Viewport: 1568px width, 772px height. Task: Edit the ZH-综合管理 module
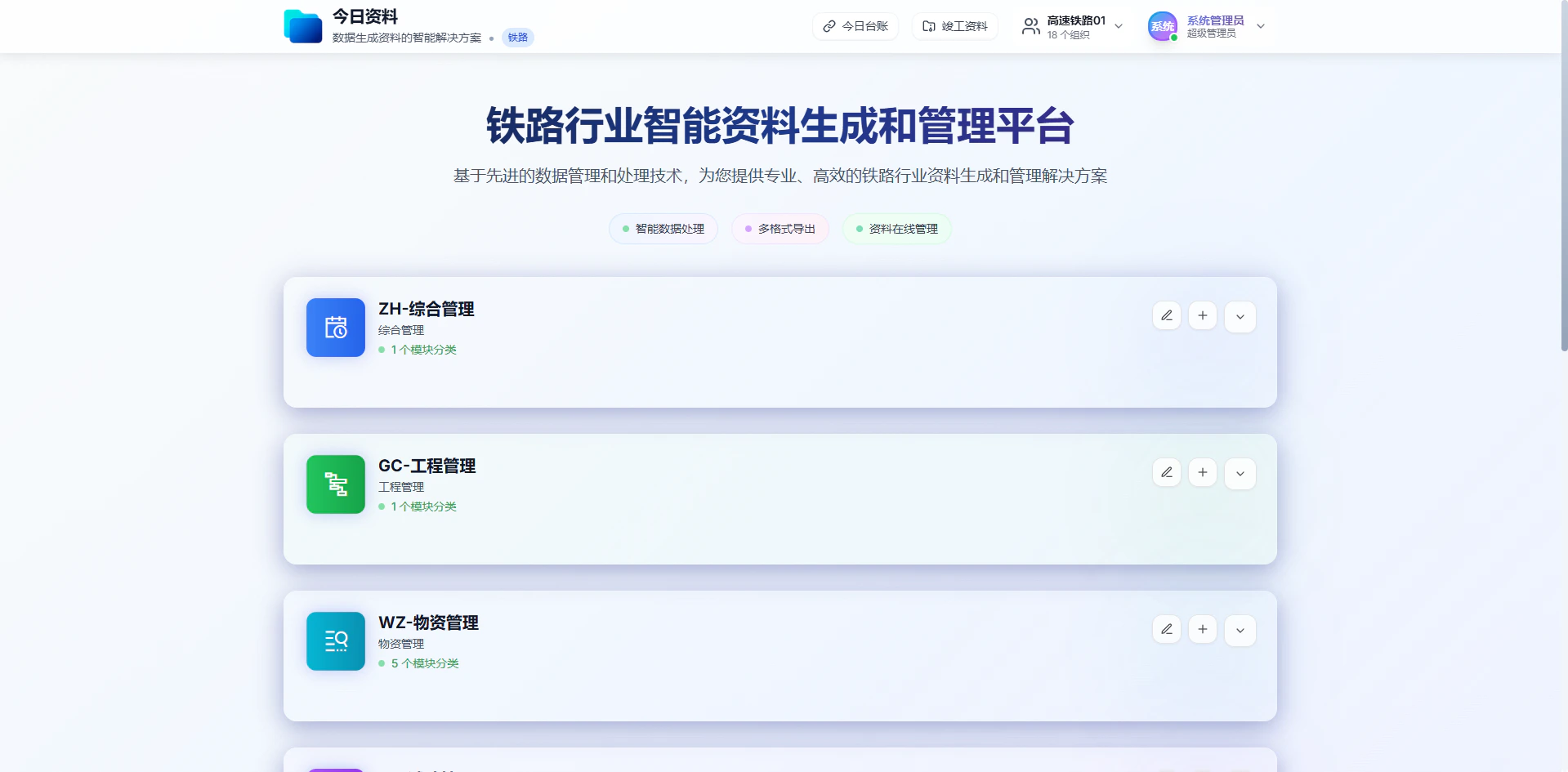1167,315
